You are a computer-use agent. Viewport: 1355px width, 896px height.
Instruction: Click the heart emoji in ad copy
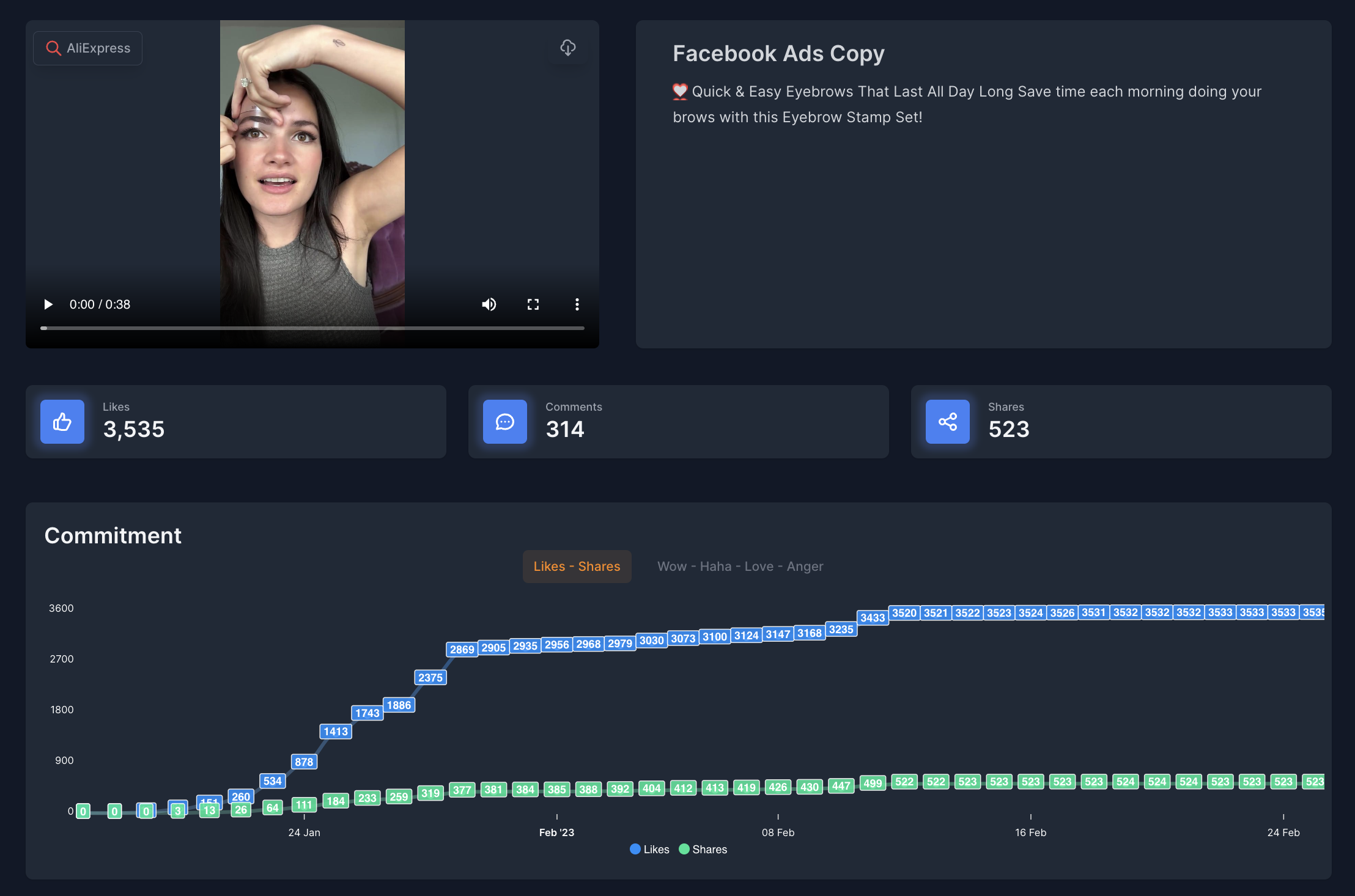tap(680, 92)
